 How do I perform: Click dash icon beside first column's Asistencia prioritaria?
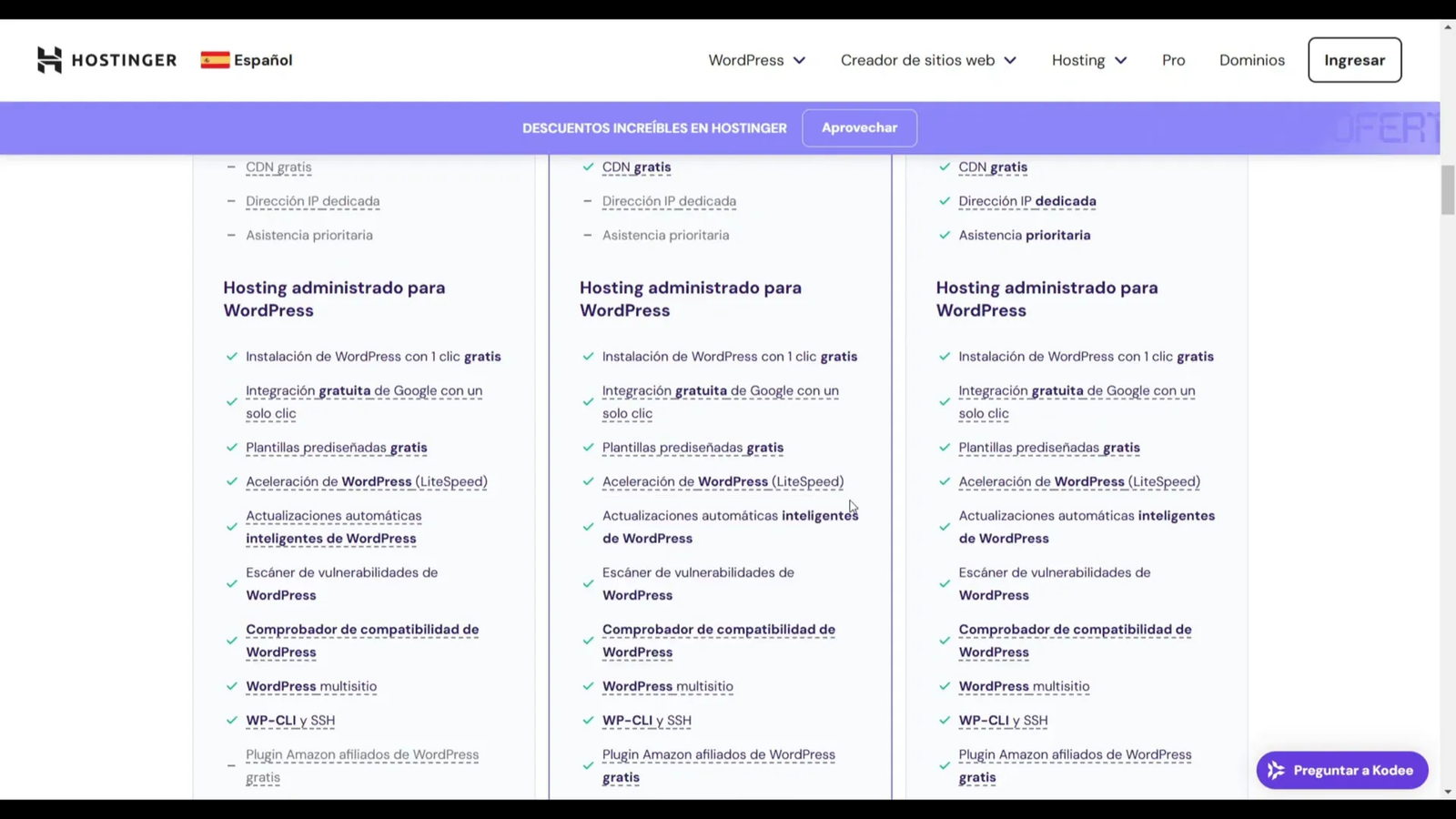pos(231,236)
